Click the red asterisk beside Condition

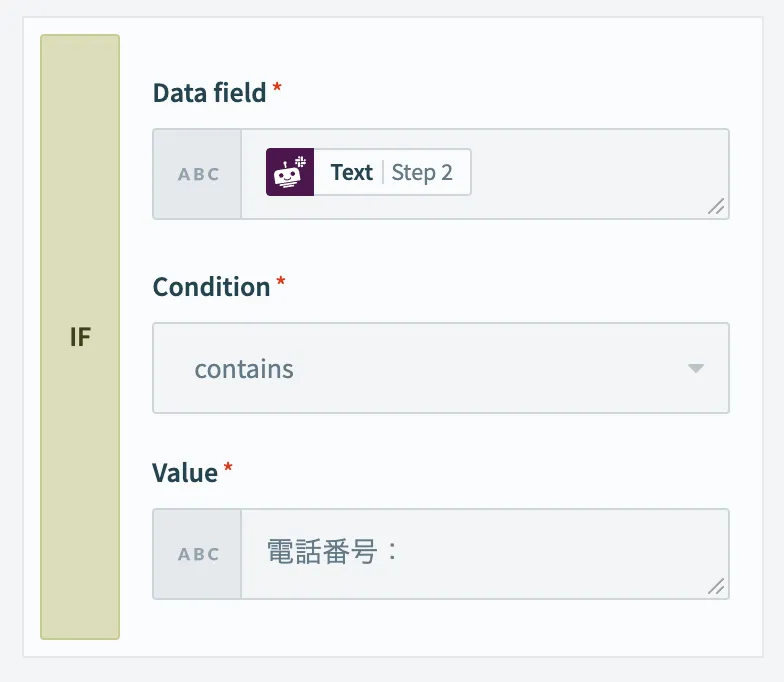(x=281, y=282)
